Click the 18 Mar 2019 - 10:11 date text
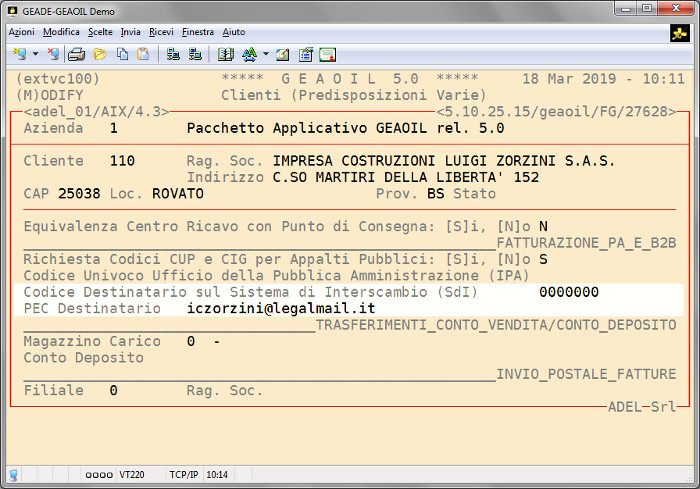700x489 pixels. pos(604,79)
